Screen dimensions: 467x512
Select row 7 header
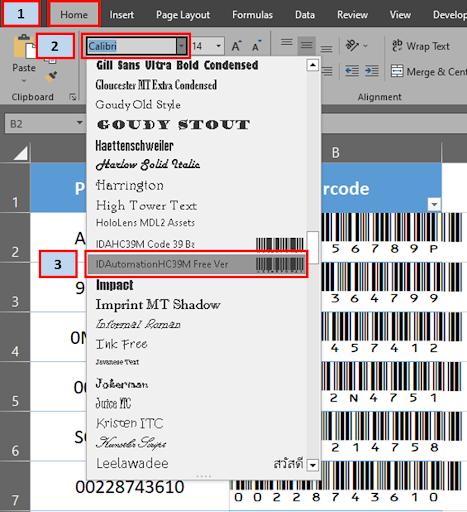tap(15, 487)
